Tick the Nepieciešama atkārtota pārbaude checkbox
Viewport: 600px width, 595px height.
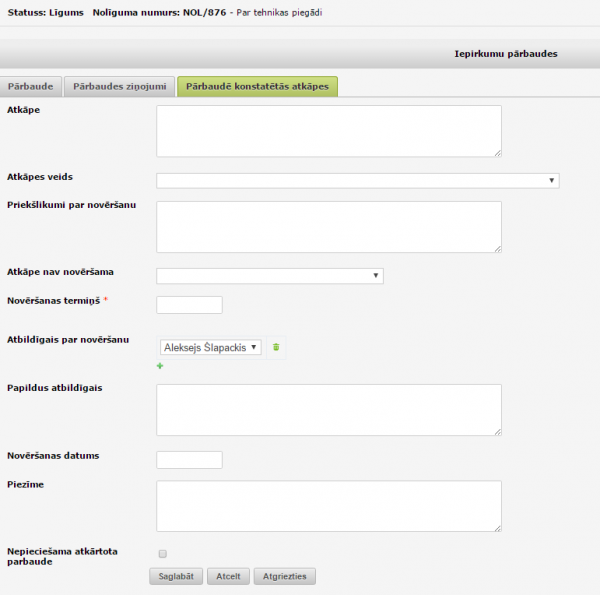162,553
